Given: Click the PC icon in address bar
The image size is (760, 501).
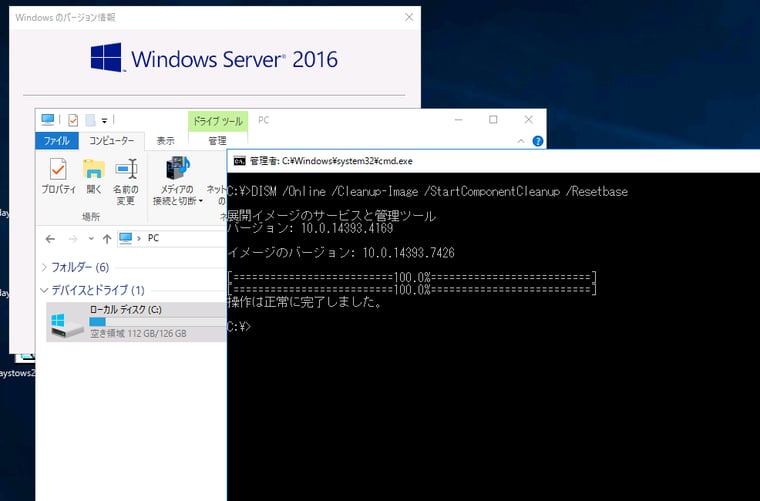Looking at the screenshot, I should (x=126, y=238).
